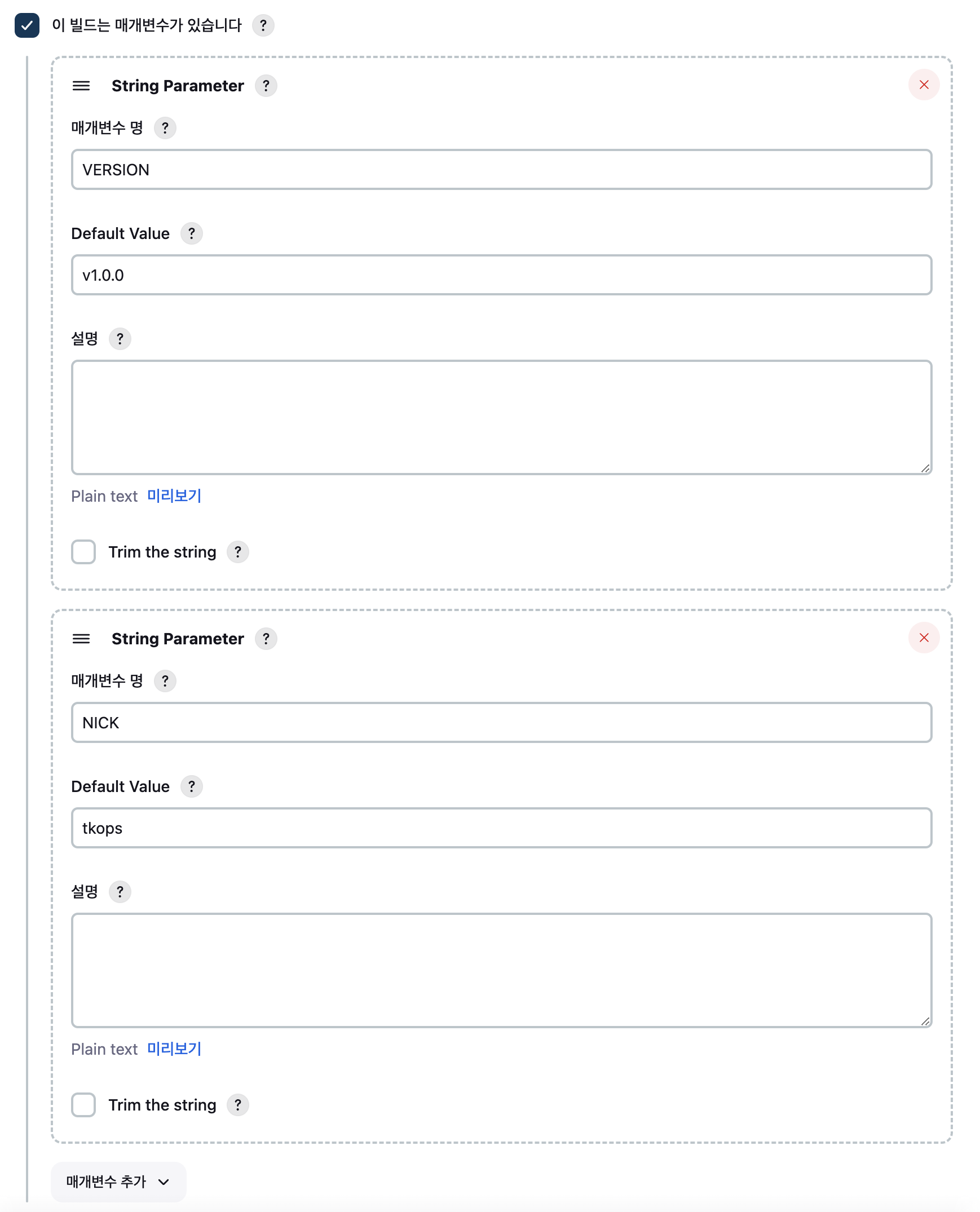Enable Trim the string for NICK parameter
The height and width of the screenshot is (1212, 980).
pyautogui.click(x=83, y=1105)
